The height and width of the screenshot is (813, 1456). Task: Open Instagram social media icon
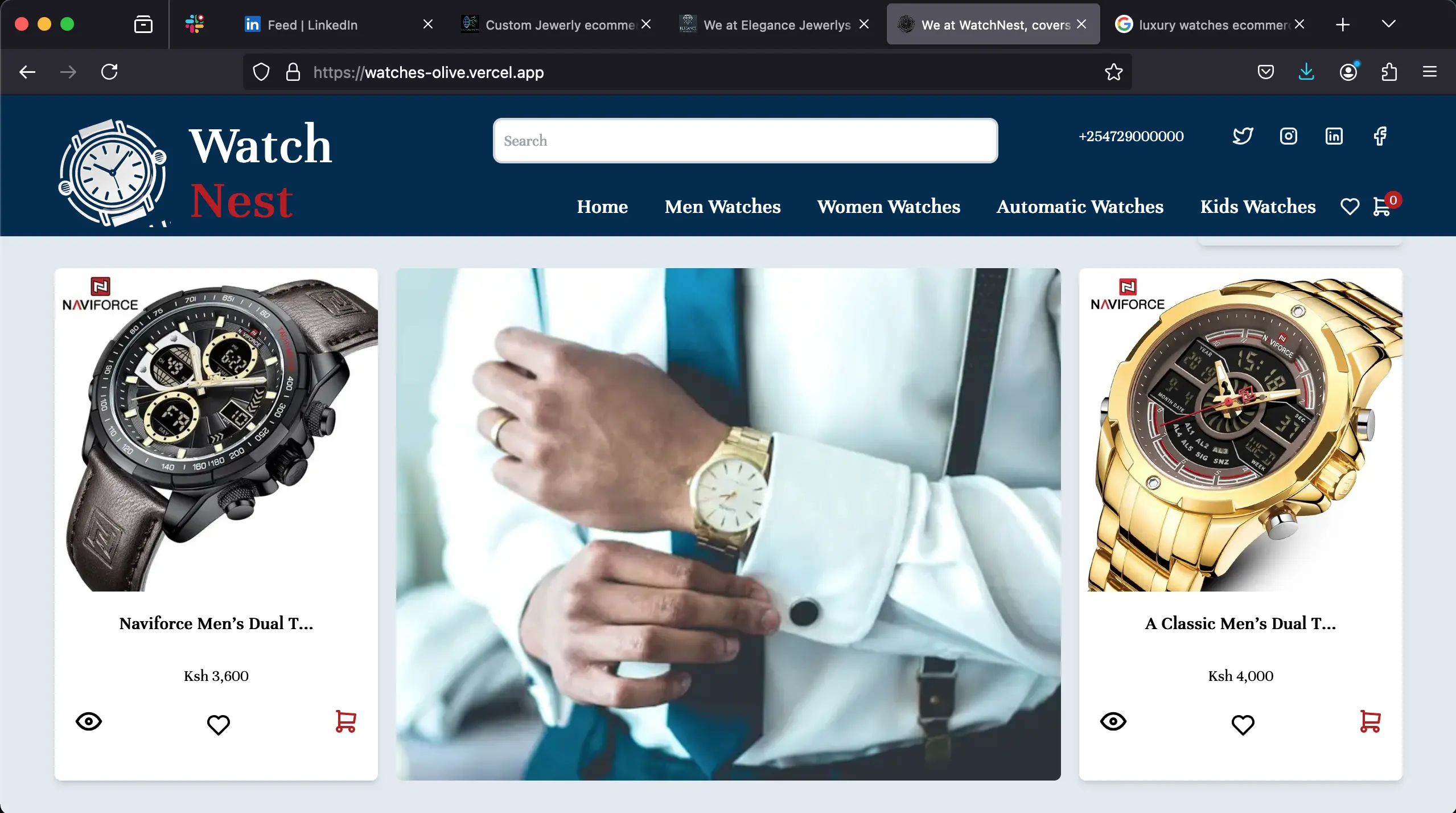[1289, 135]
